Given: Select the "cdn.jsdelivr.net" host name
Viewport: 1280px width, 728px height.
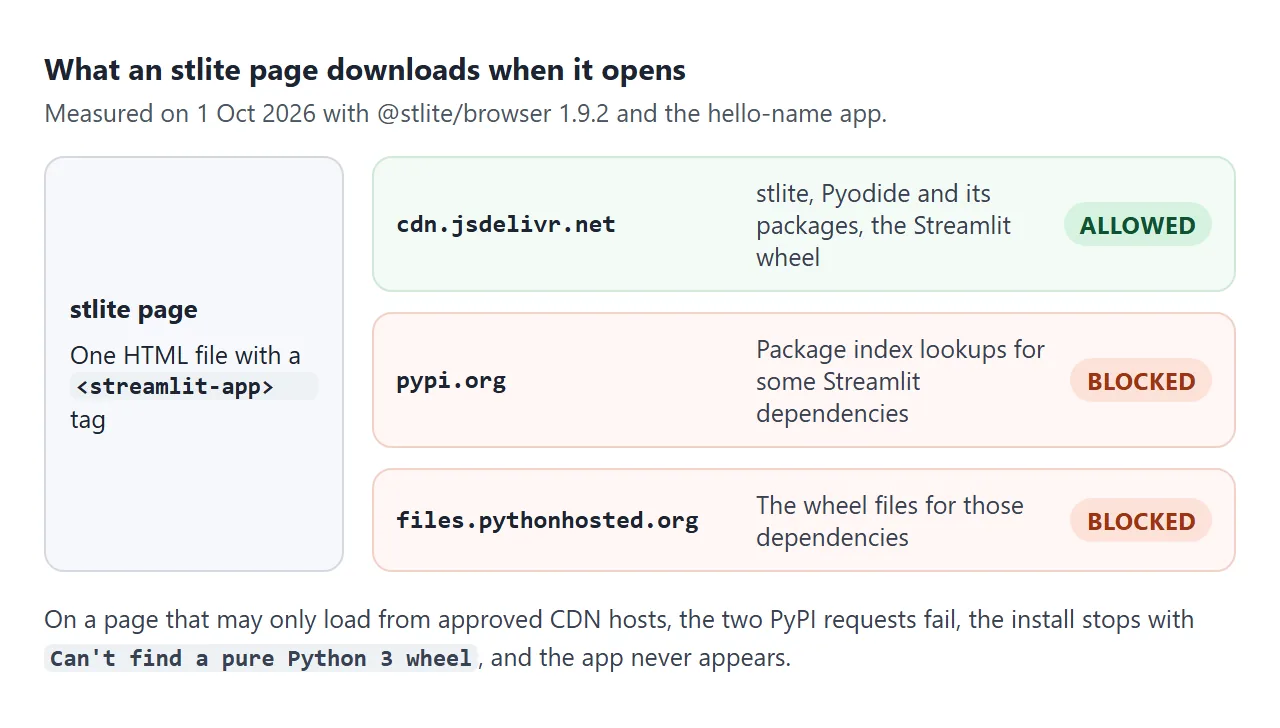Looking at the screenshot, I should pos(506,224).
